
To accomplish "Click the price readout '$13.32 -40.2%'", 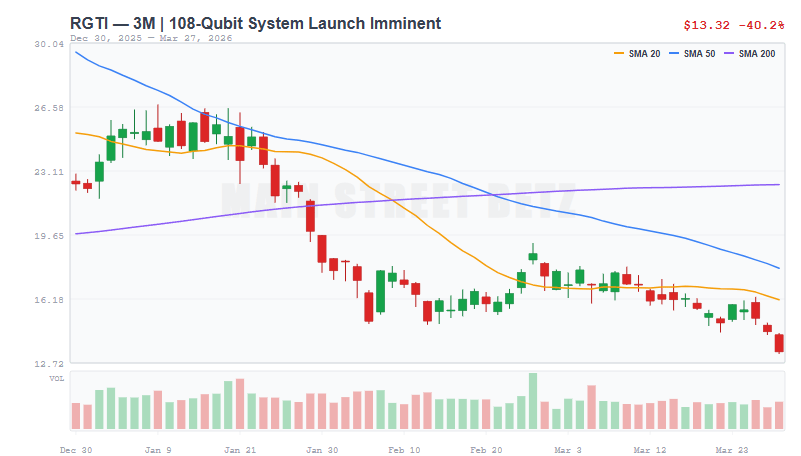I will click(x=734, y=25).
